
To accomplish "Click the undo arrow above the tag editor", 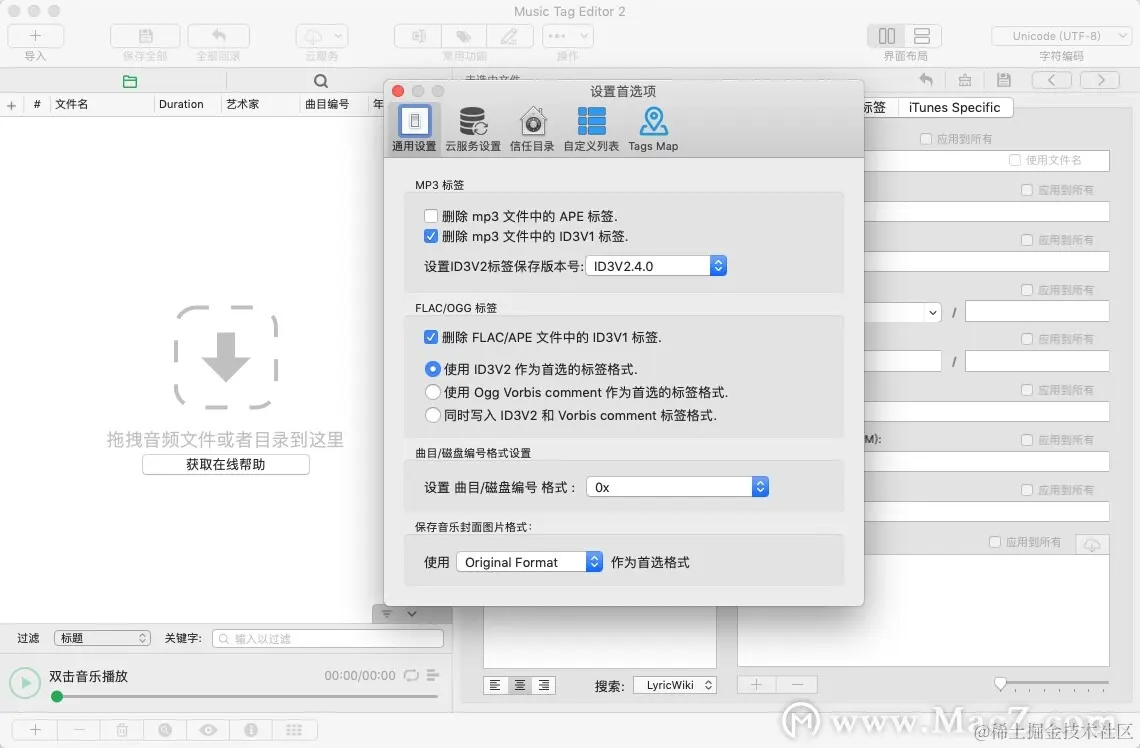I will click(x=926, y=80).
